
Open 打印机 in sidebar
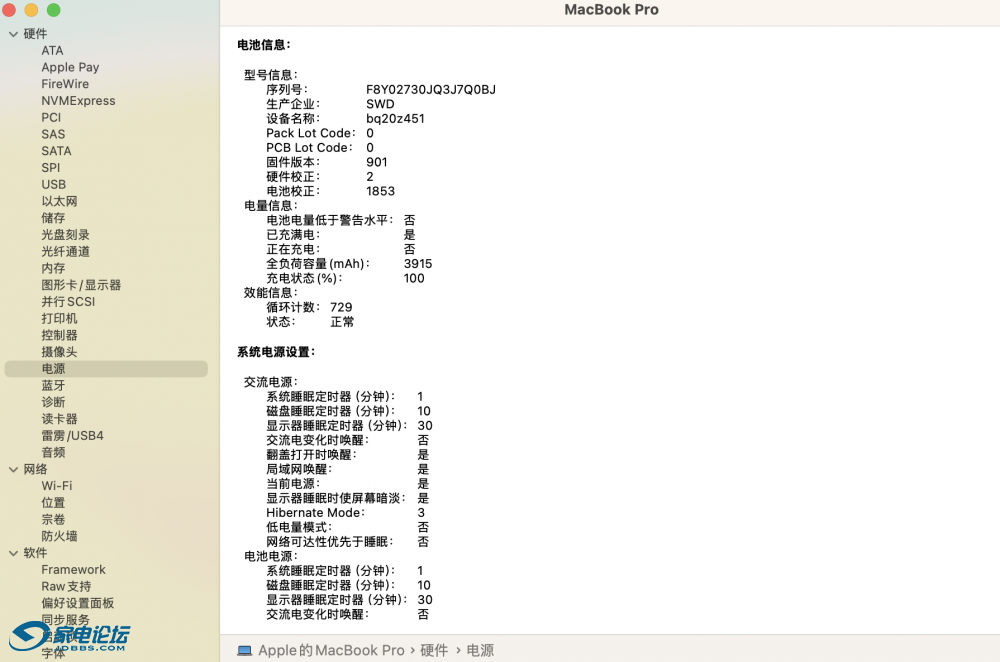coord(59,318)
